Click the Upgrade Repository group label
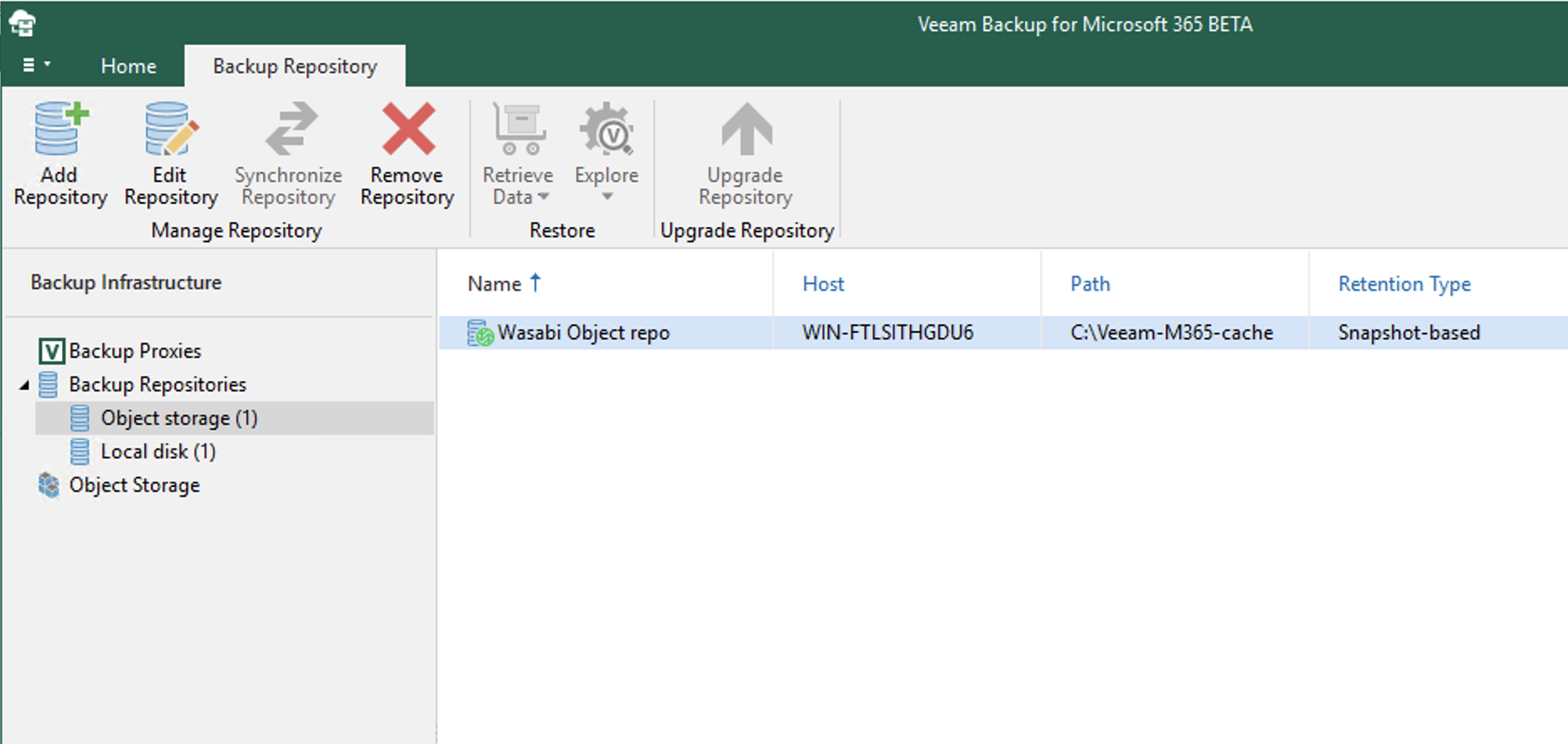Screen dimensions: 1568x744 747,230
